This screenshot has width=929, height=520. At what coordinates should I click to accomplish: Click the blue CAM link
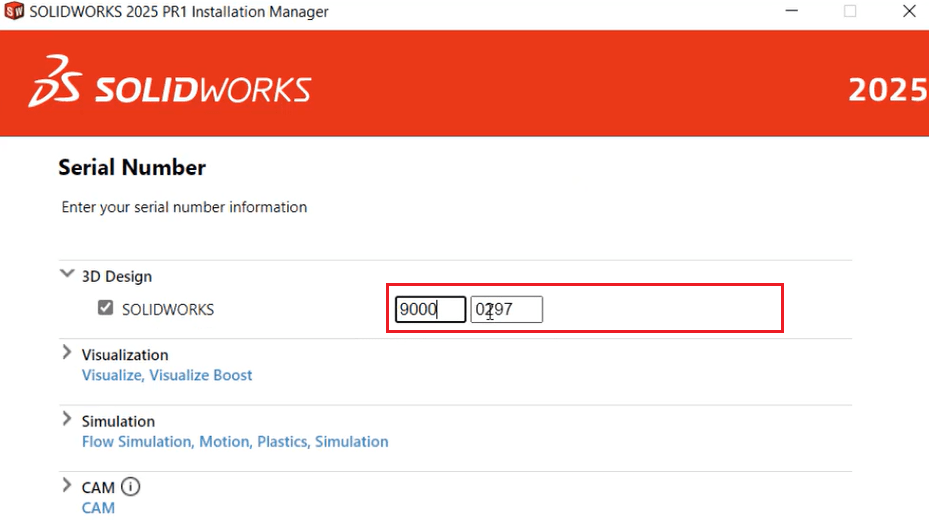tap(98, 508)
